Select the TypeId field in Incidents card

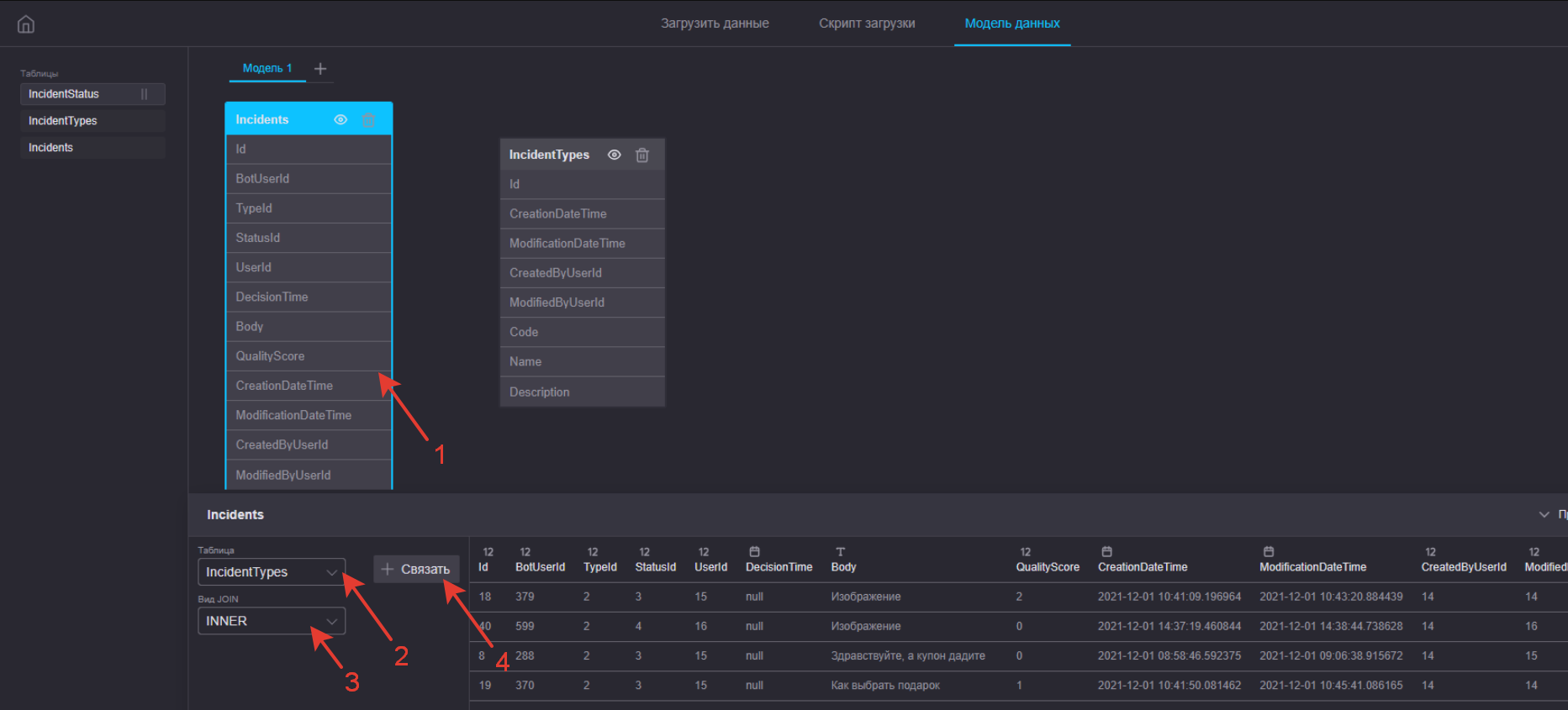(x=309, y=208)
